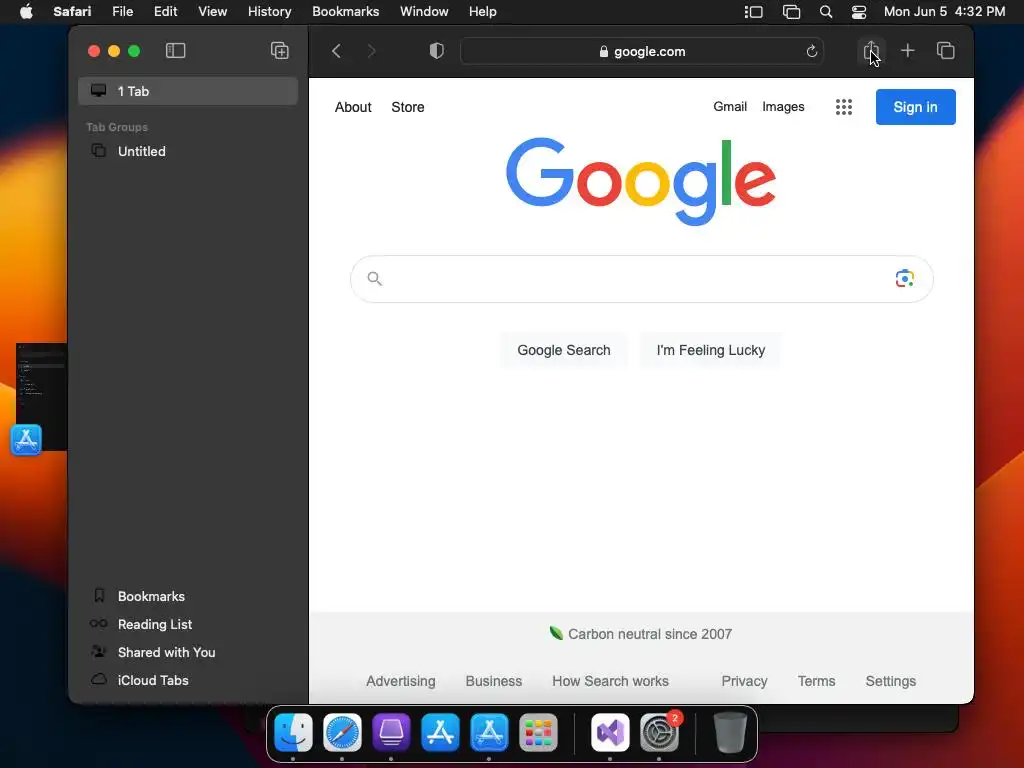Open System Settings from the Dock
Screen dimensions: 1024x768
point(659,732)
